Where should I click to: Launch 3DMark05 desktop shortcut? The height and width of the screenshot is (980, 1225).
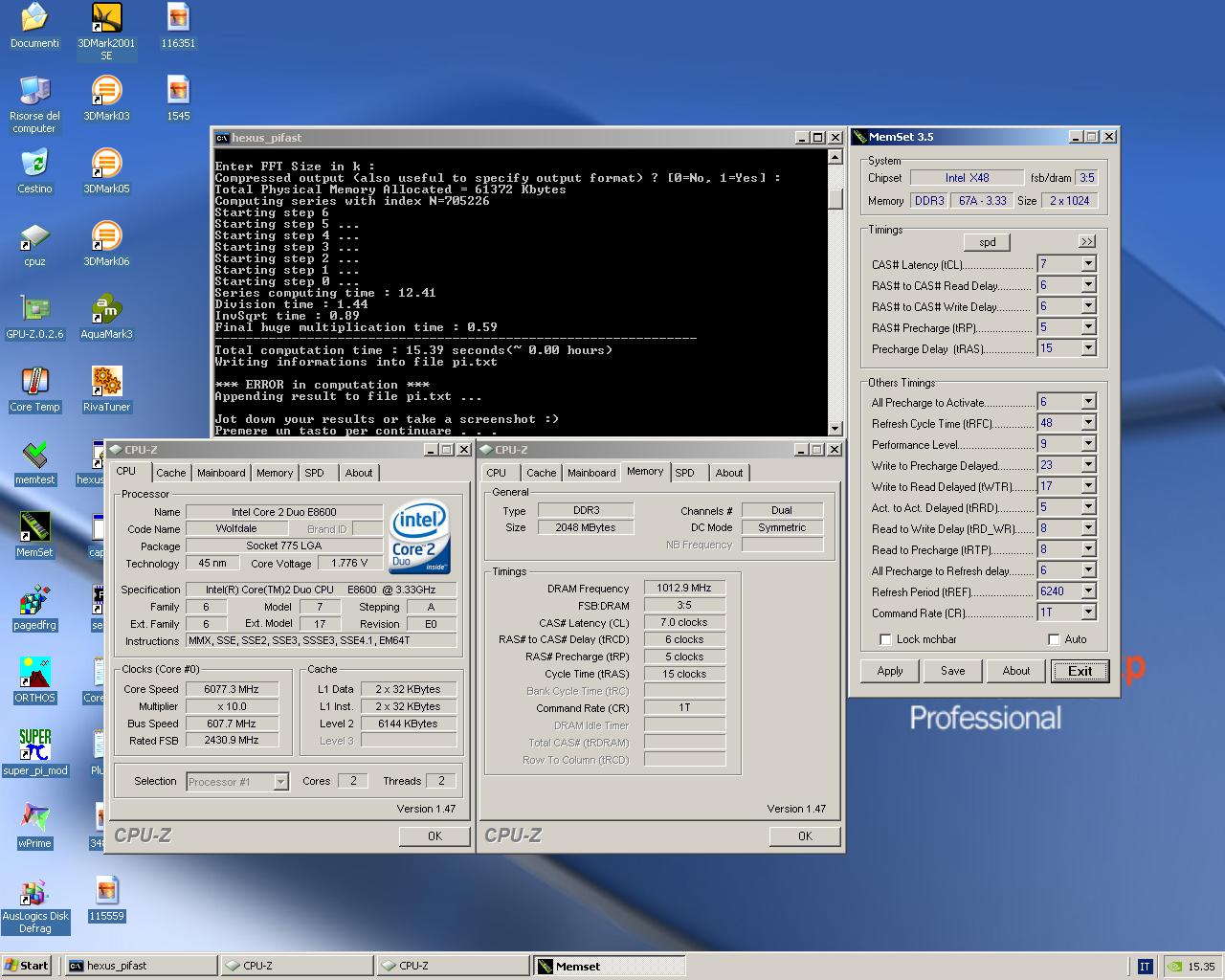(x=106, y=171)
